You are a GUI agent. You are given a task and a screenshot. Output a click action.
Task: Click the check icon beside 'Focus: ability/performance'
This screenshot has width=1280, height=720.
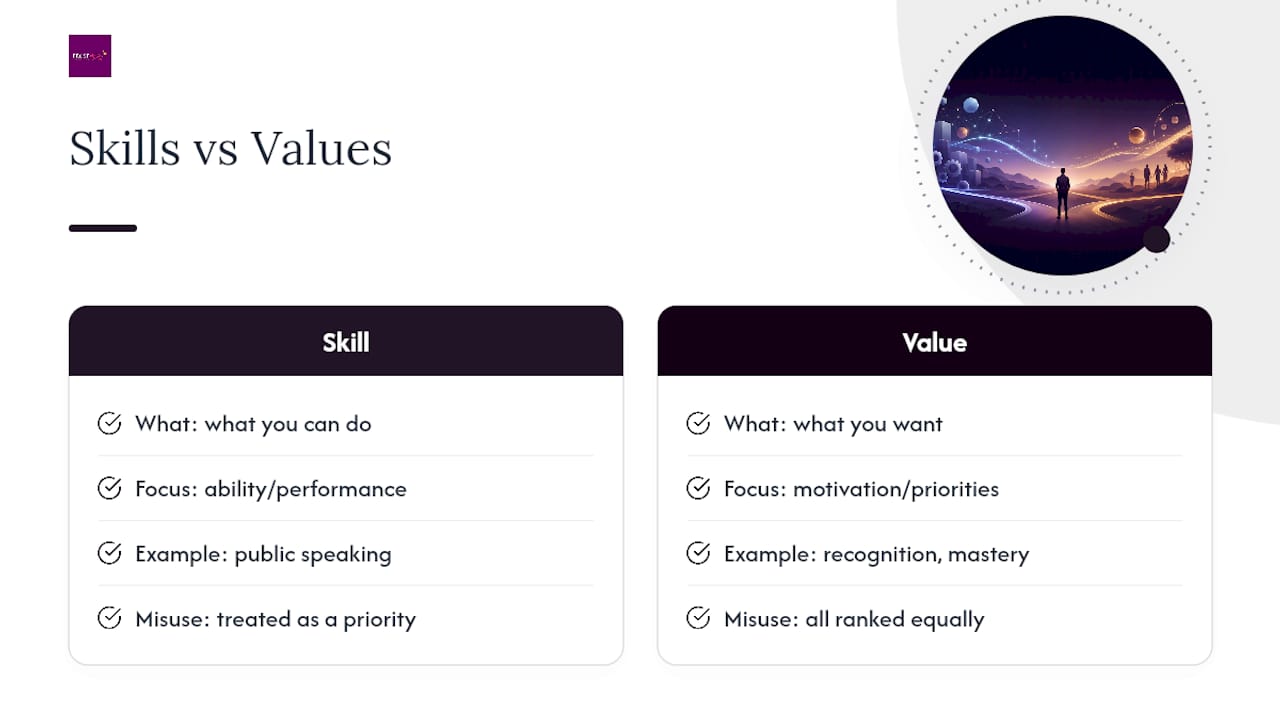pos(109,488)
